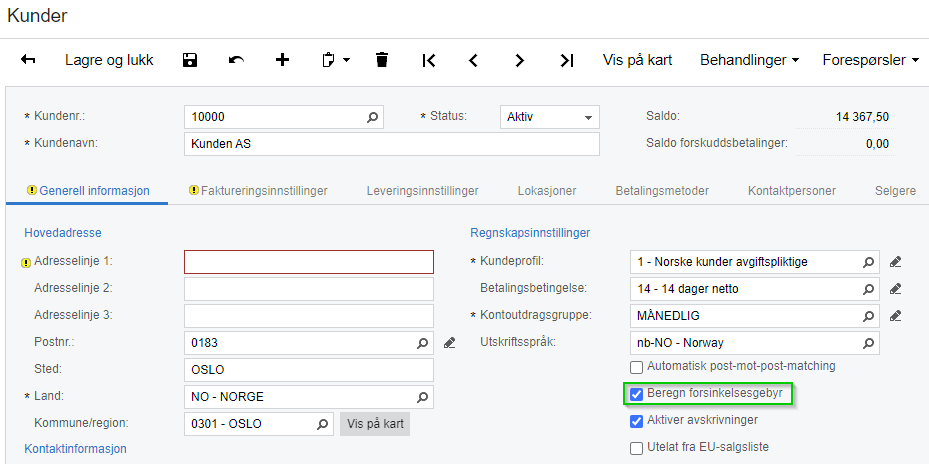Edit Kundeprofil with pencil icon
This screenshot has width=929, height=464.
pos(895,262)
